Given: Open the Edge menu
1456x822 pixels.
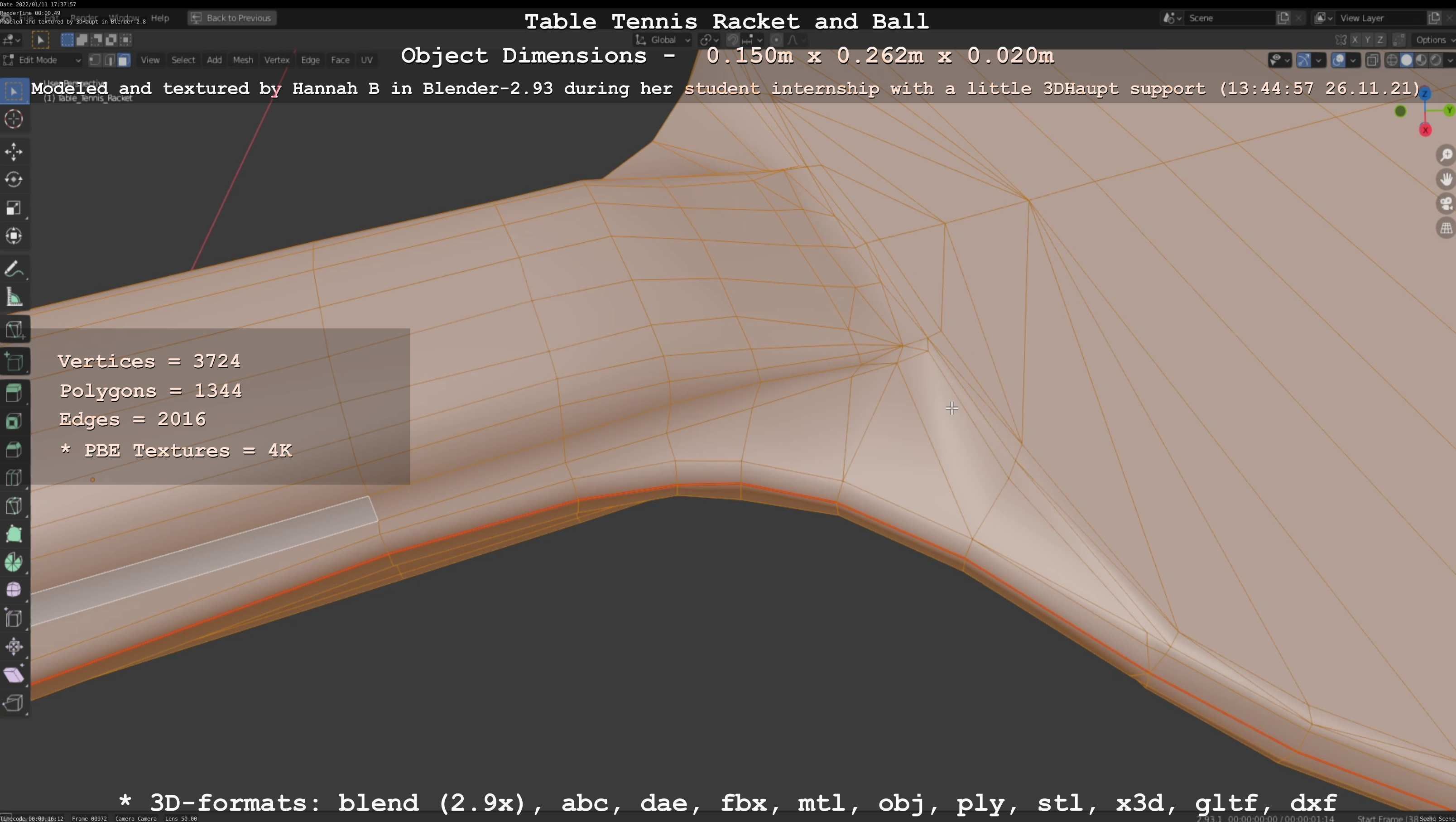Looking at the screenshot, I should pos(310,60).
